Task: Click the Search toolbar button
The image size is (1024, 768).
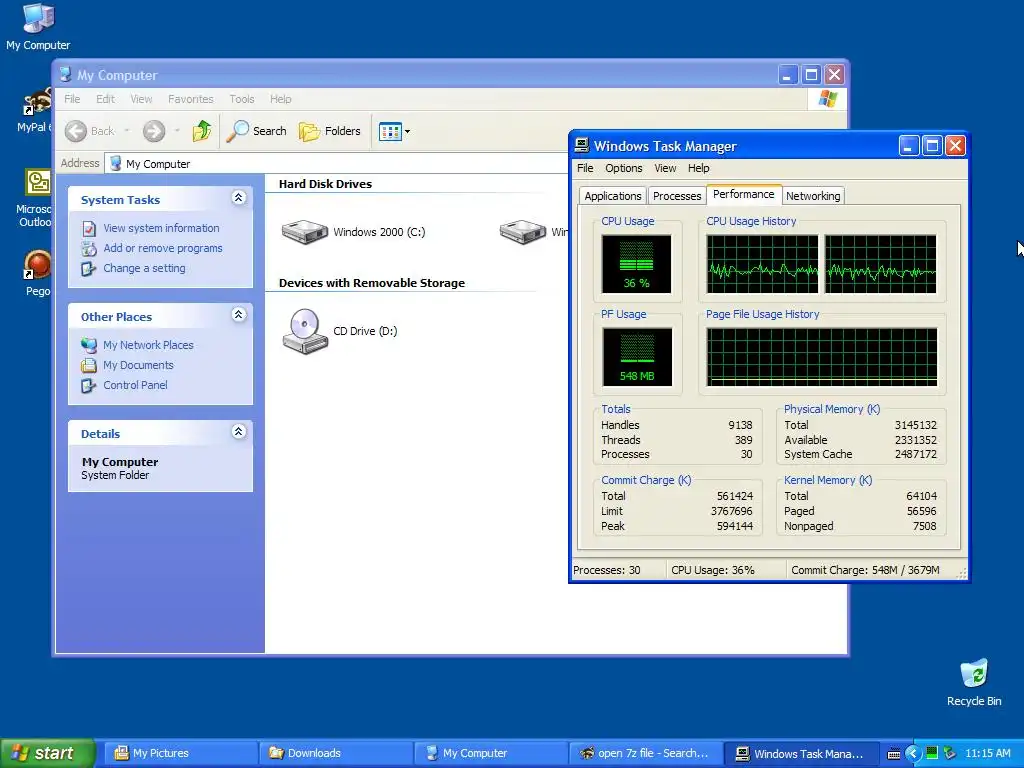Action: (x=257, y=131)
